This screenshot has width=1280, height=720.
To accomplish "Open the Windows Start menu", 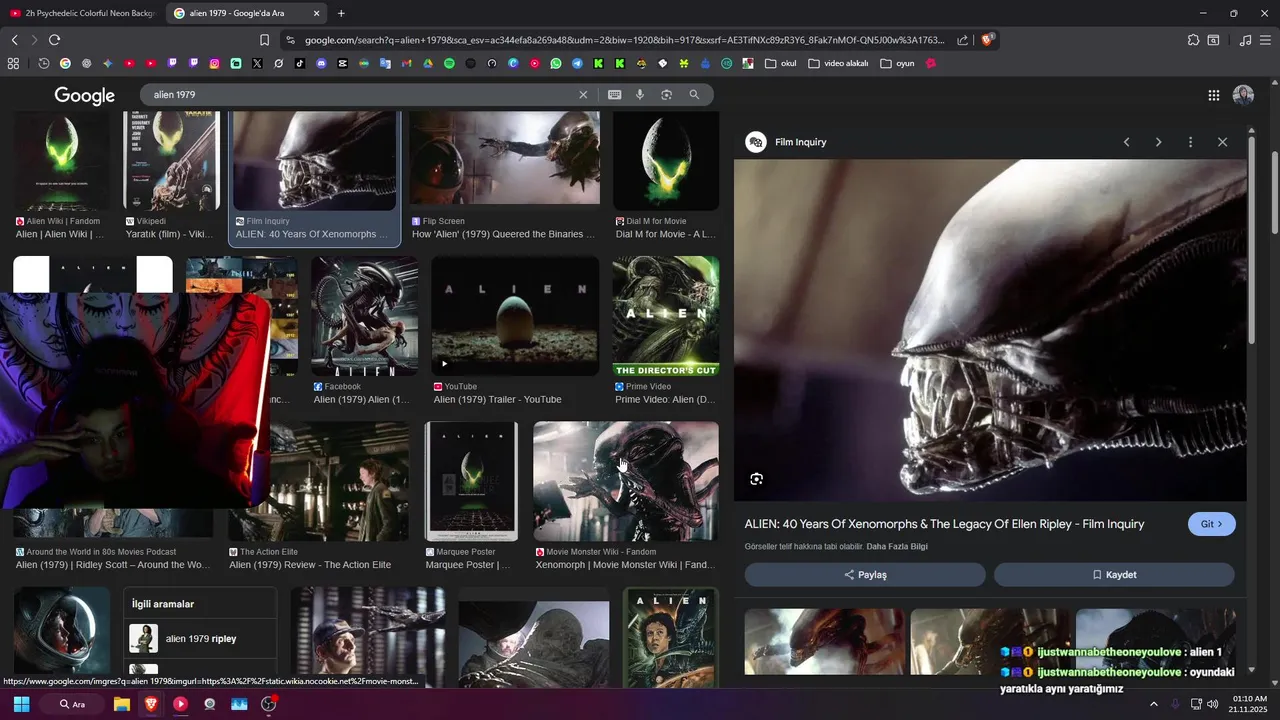I will click(21, 704).
